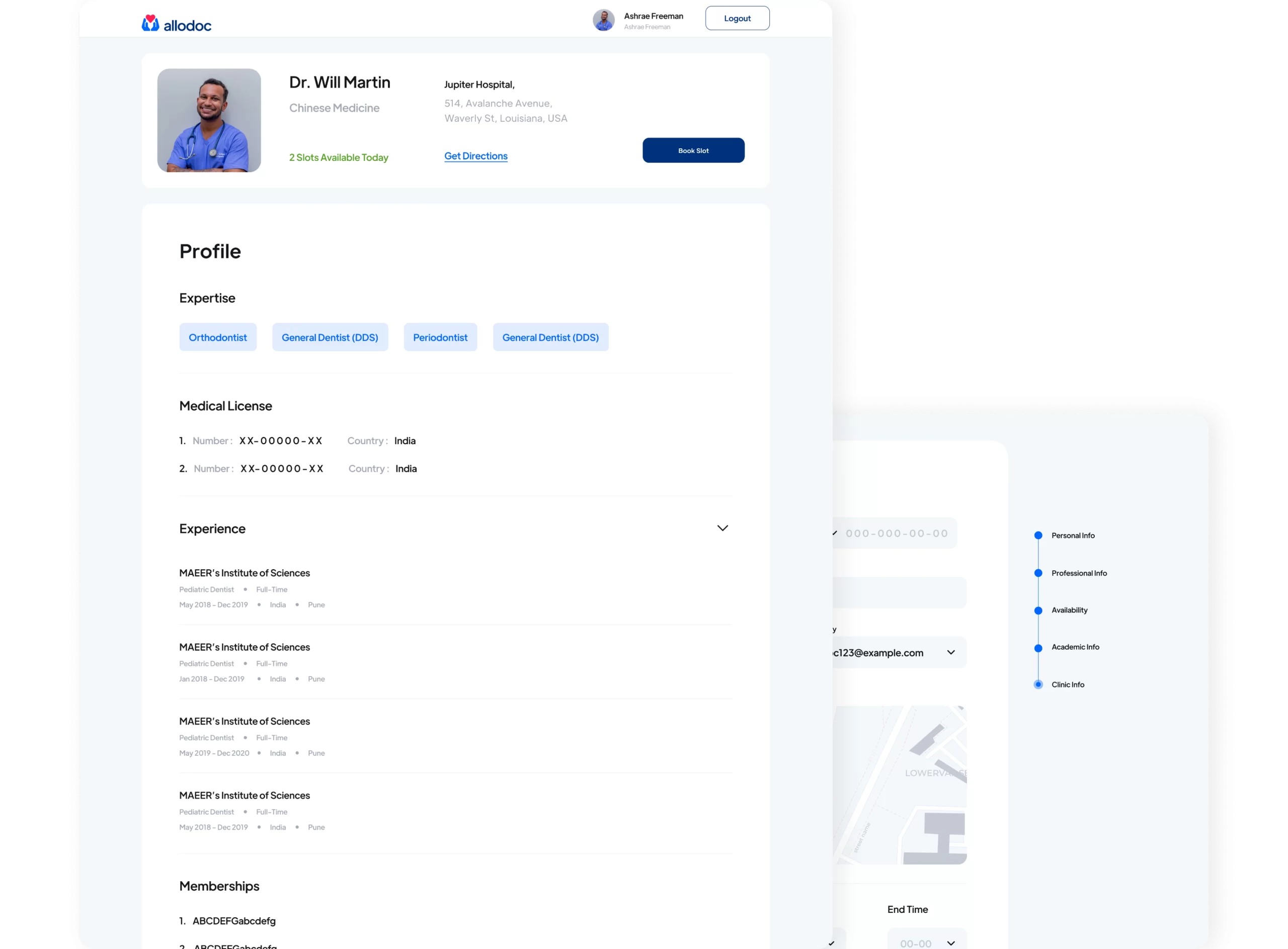
Task: Click Ashrae Freeman's small avatar
Action: (603, 20)
